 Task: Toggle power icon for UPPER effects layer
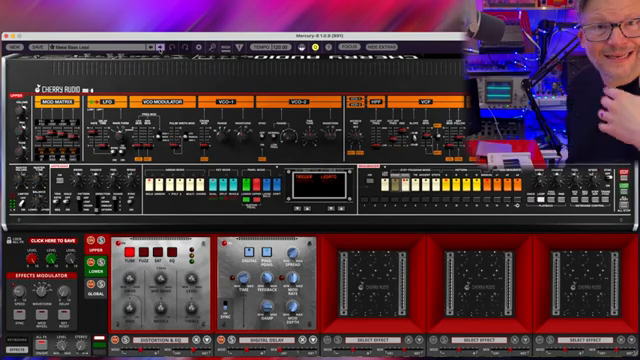click(91, 240)
